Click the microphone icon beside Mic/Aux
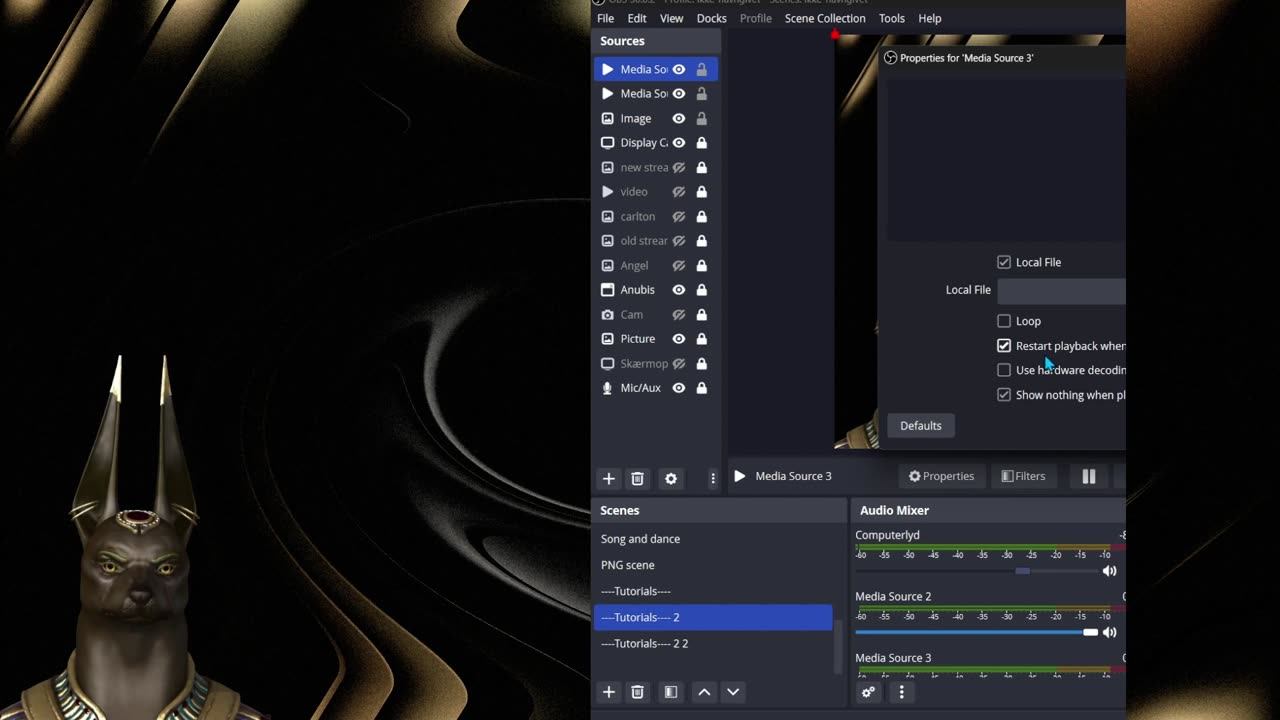Viewport: 1280px width, 720px height. (x=607, y=388)
